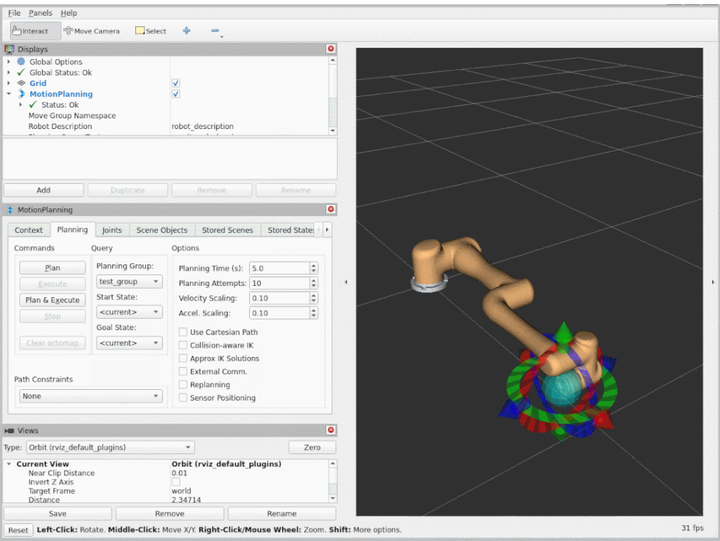720x541 pixels.
Task: Click the Add display button
Action: (44, 190)
